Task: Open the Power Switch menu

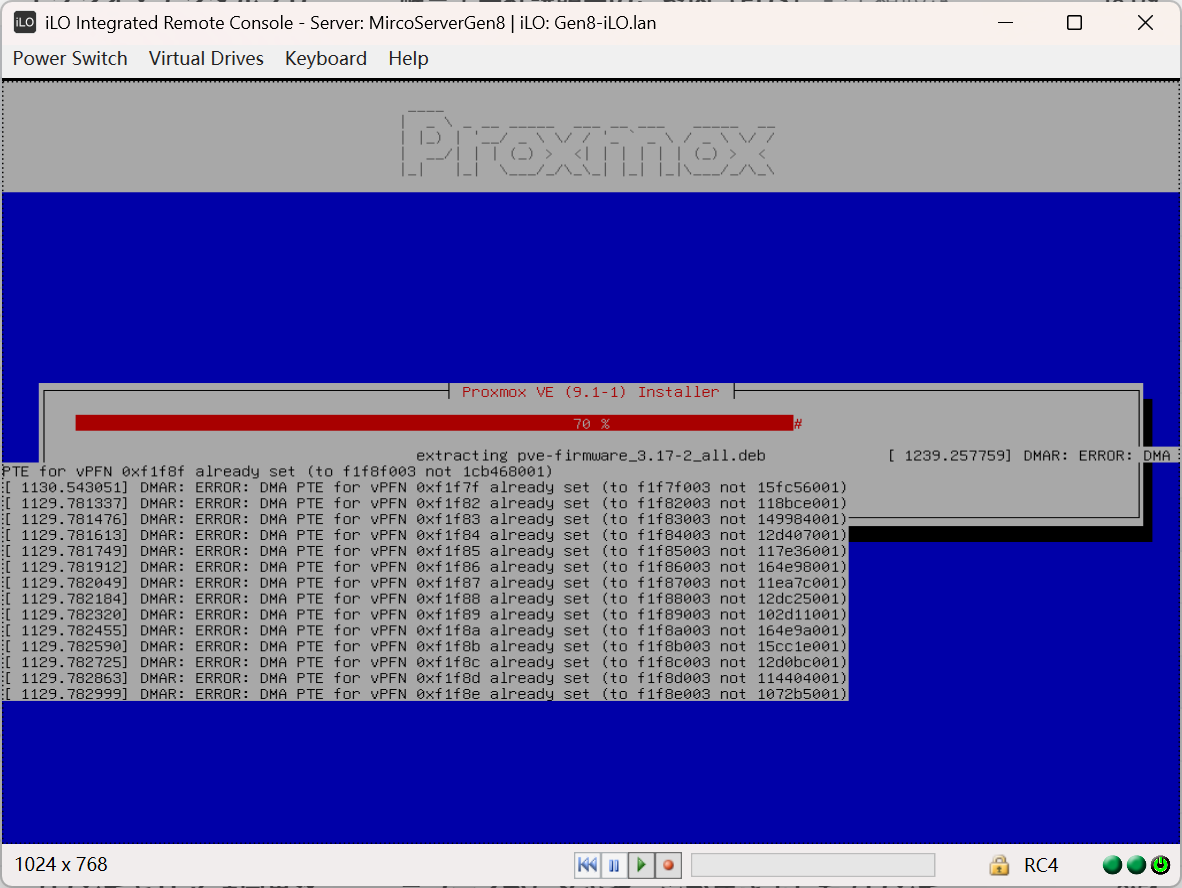Action: point(70,59)
